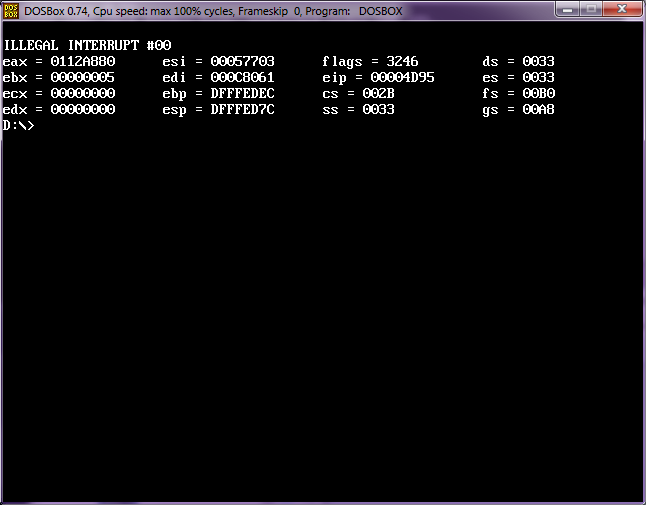The width and height of the screenshot is (646, 505).
Task: Click the eip value 00004D95
Action: [403, 77]
